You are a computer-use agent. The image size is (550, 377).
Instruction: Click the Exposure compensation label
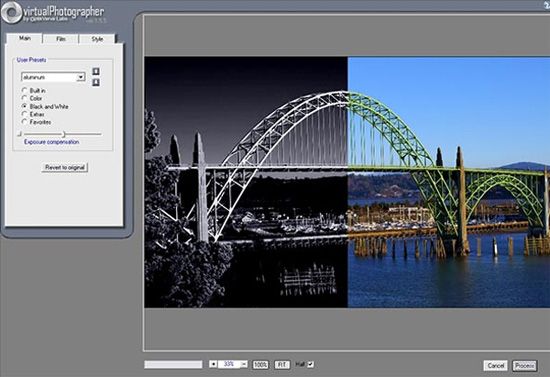tap(52, 142)
